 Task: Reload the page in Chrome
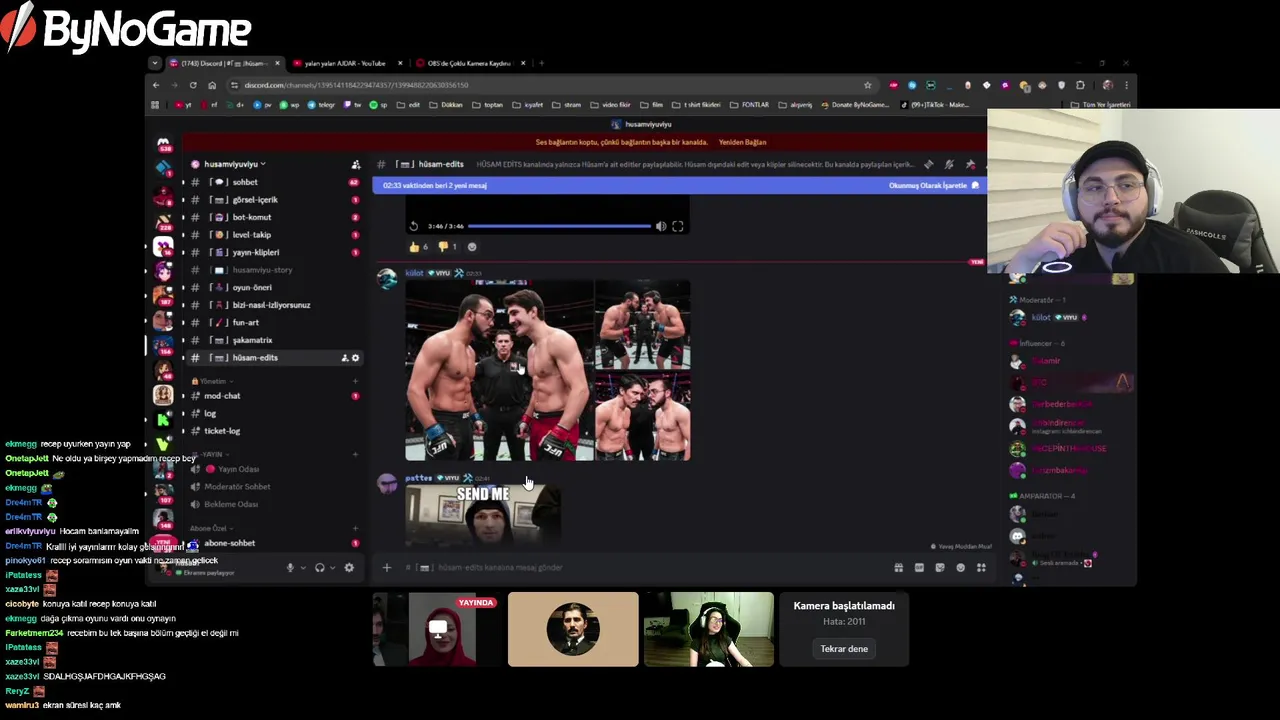tap(193, 85)
